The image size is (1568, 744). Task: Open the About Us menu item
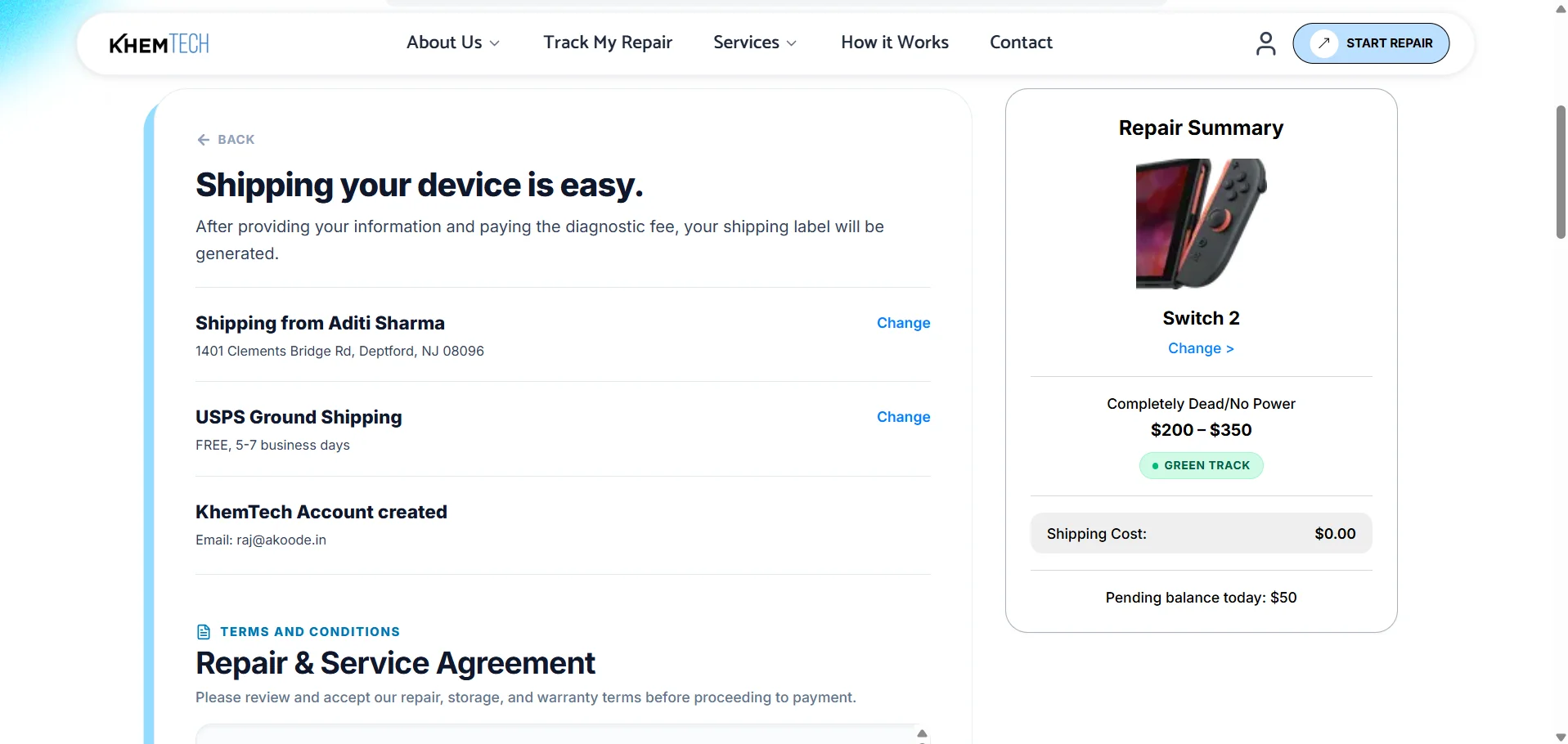tap(444, 43)
